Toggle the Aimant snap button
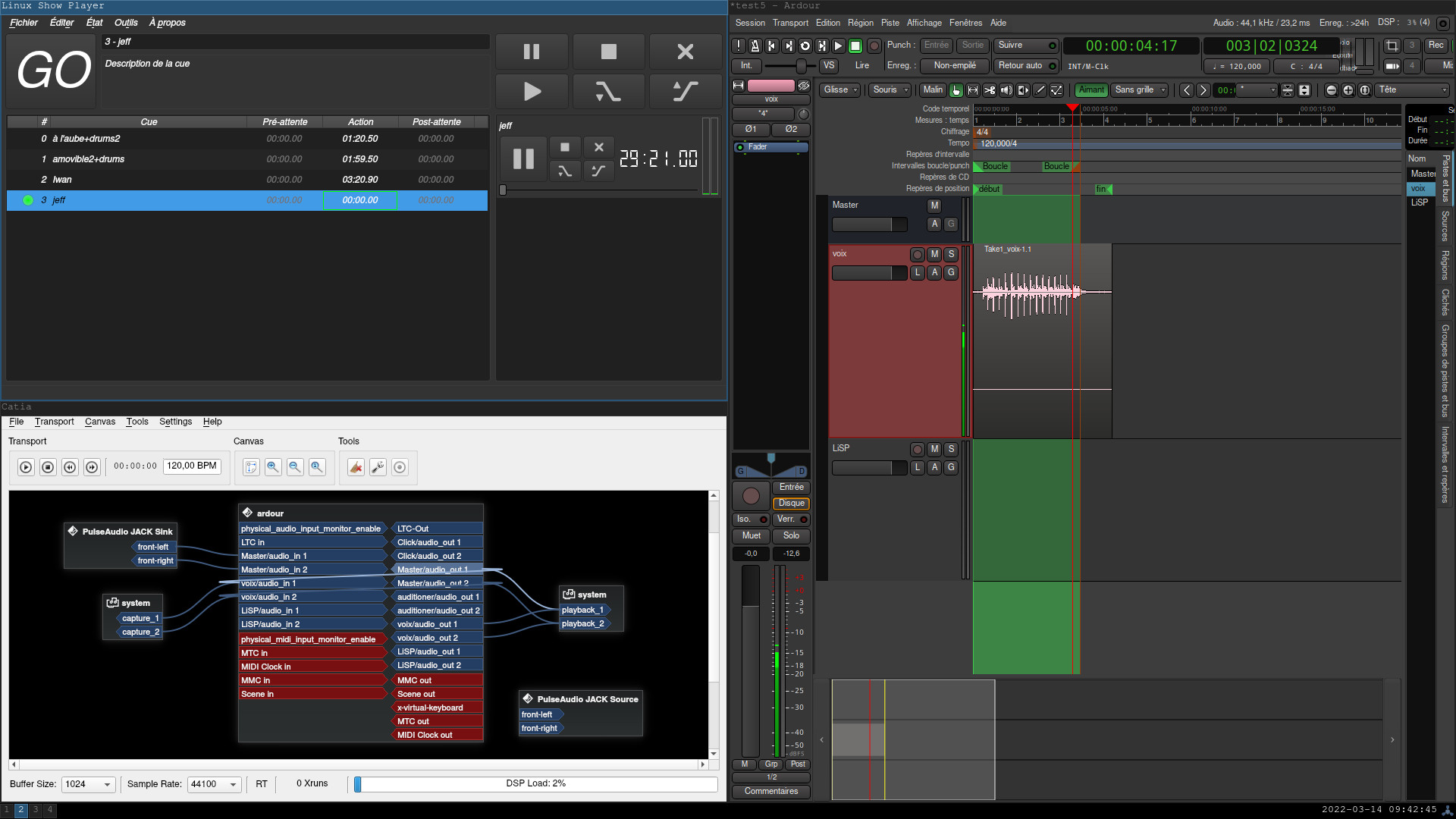The height and width of the screenshot is (819, 1456). point(1091,90)
